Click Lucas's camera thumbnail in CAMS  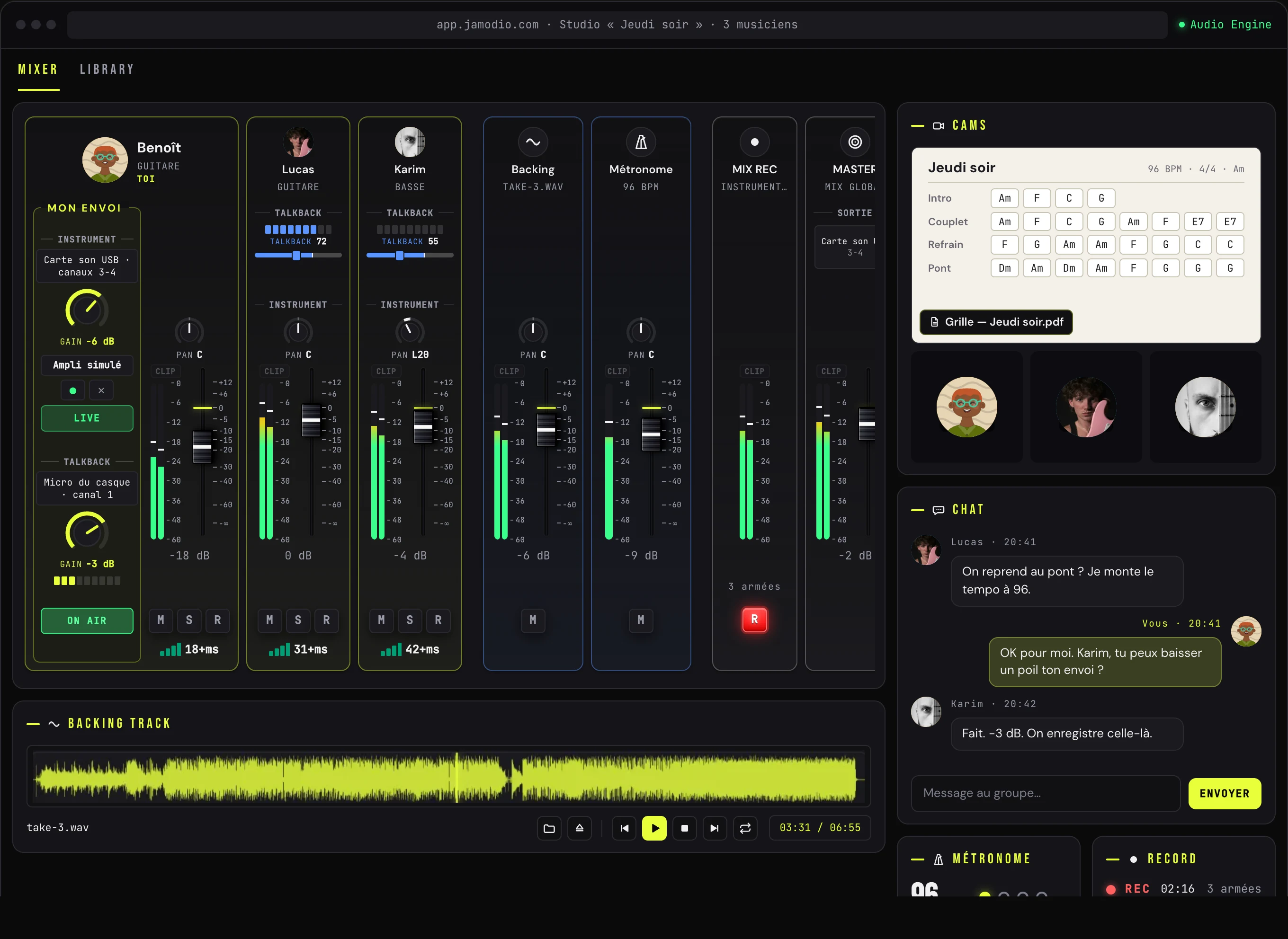click(1086, 407)
